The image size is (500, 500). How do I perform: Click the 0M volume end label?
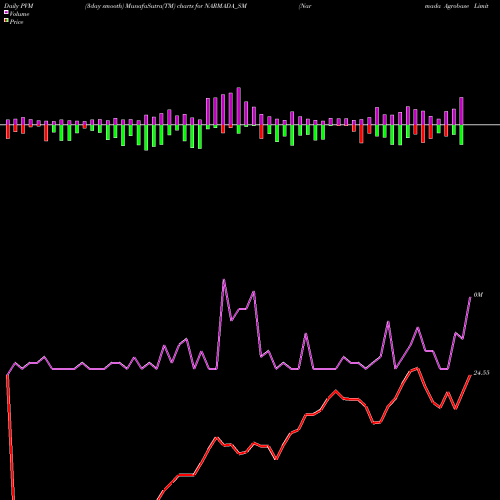click(x=478, y=295)
